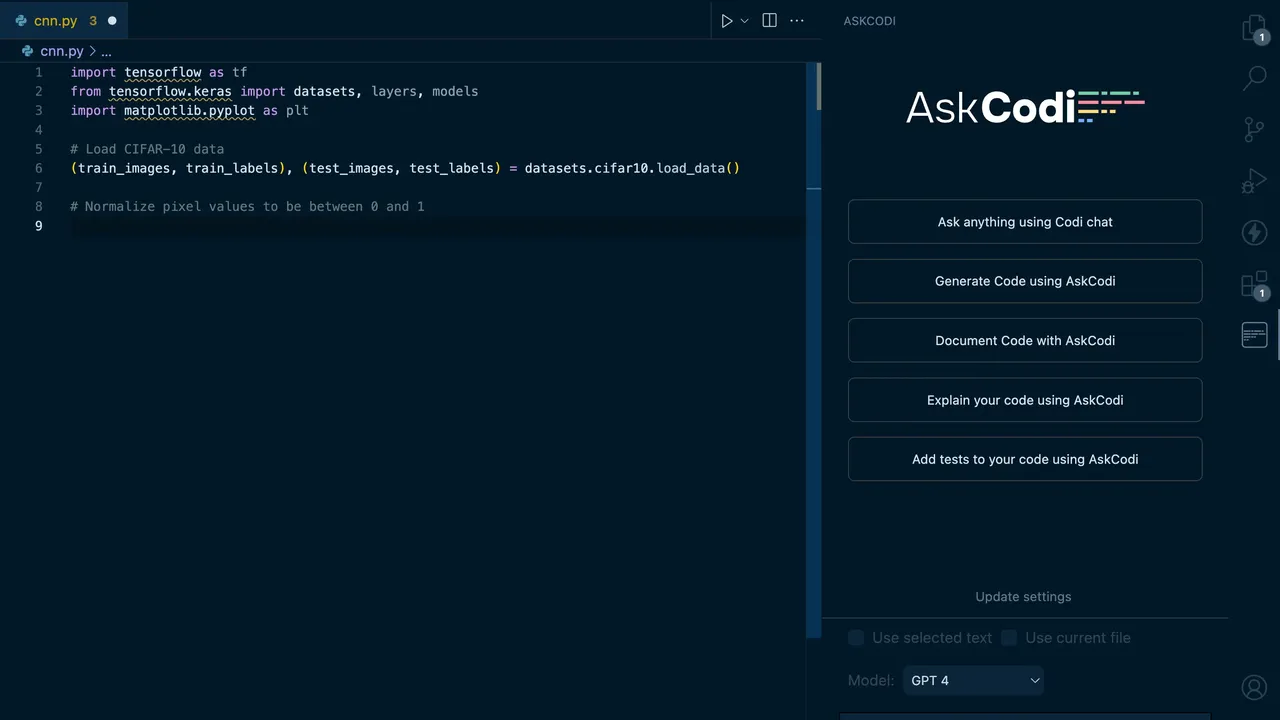The image size is (1280, 720).
Task: Click Add tests to your code using AskCodi
Action: pos(1025,459)
